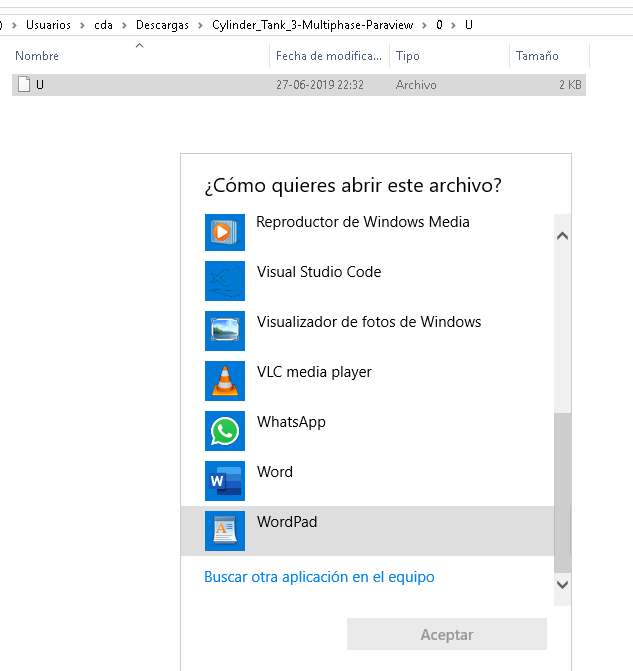Expand chevron after cda in breadcrumb
The width and height of the screenshot is (633, 671).
click(x=124, y=26)
